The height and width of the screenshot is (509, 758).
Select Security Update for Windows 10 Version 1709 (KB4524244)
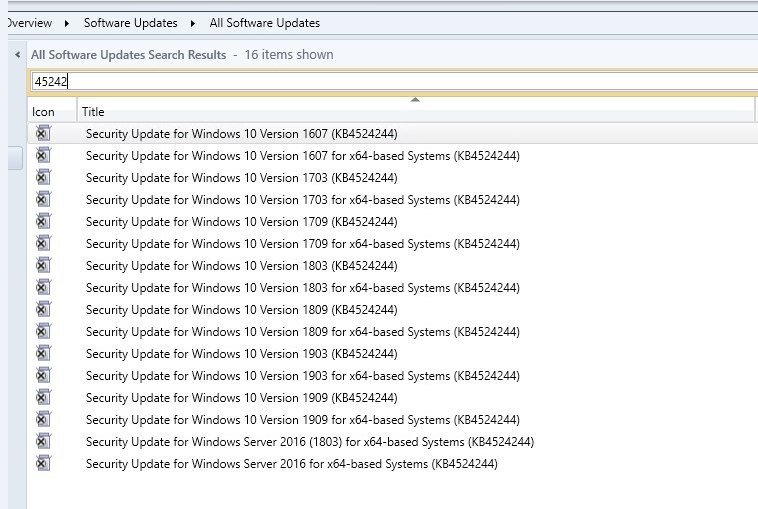[242, 222]
